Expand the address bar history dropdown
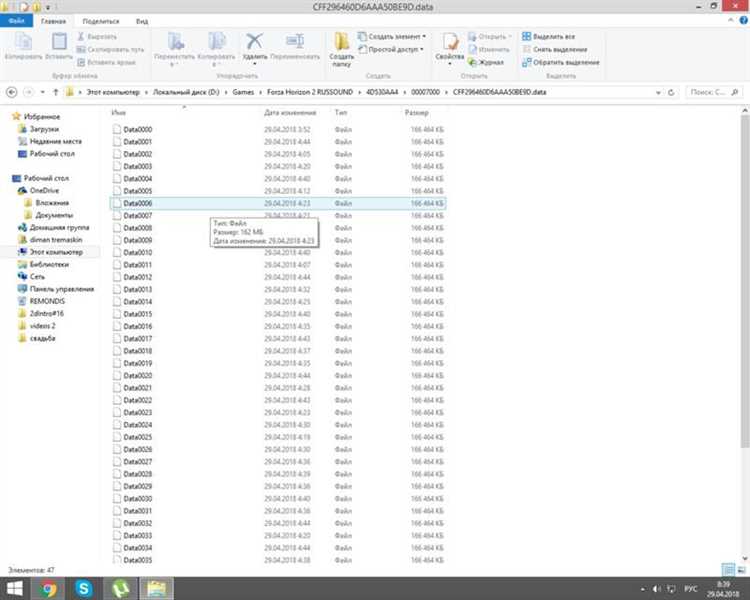 658,92
